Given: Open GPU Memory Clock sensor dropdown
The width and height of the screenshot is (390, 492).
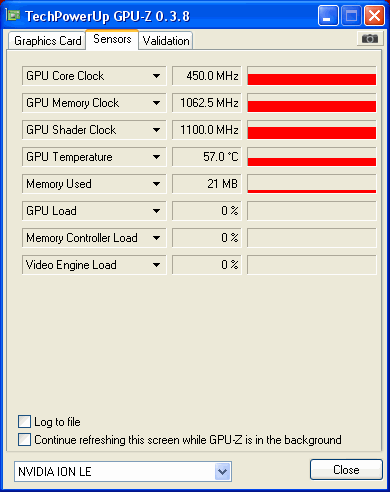Looking at the screenshot, I should click(156, 103).
